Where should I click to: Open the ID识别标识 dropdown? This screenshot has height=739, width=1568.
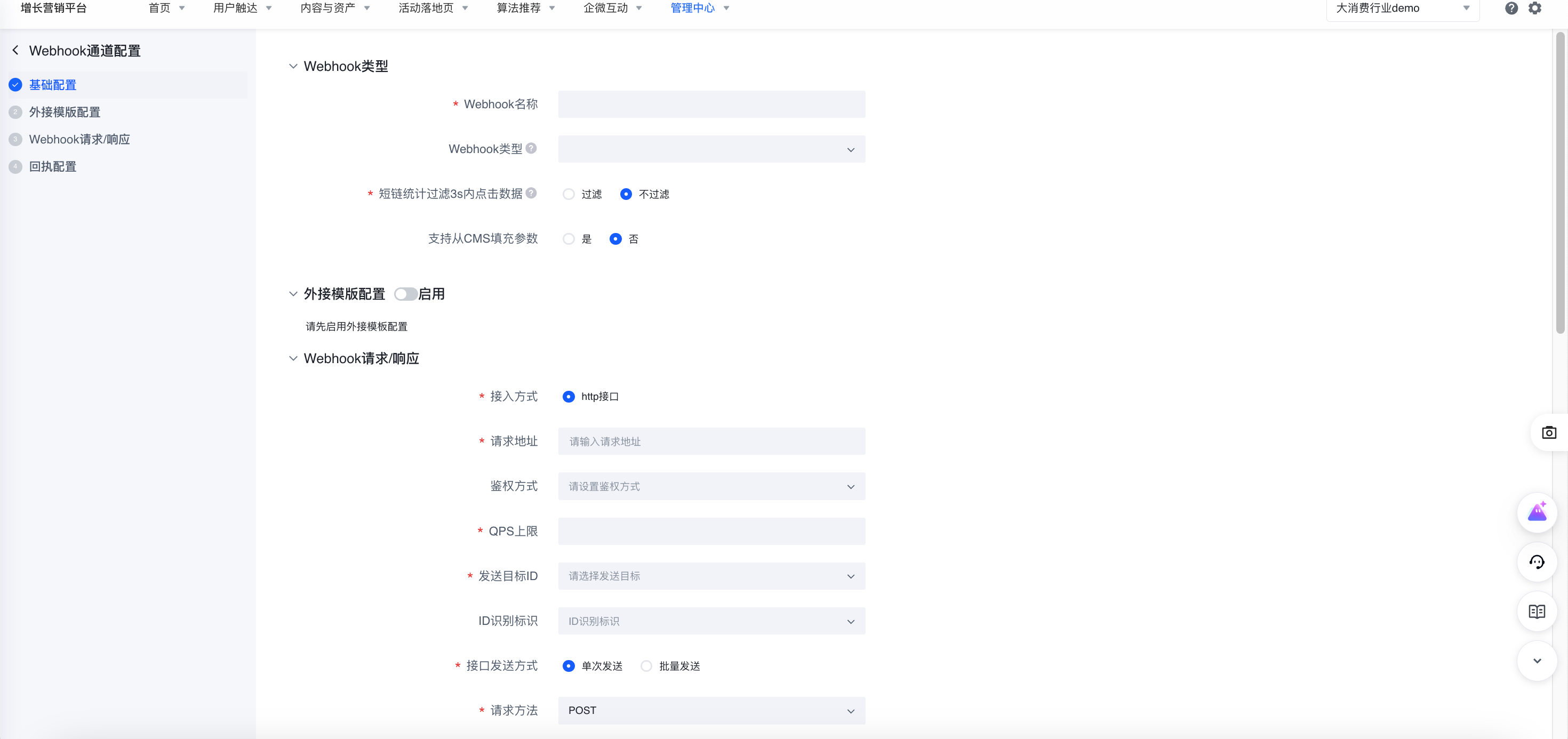(x=711, y=621)
